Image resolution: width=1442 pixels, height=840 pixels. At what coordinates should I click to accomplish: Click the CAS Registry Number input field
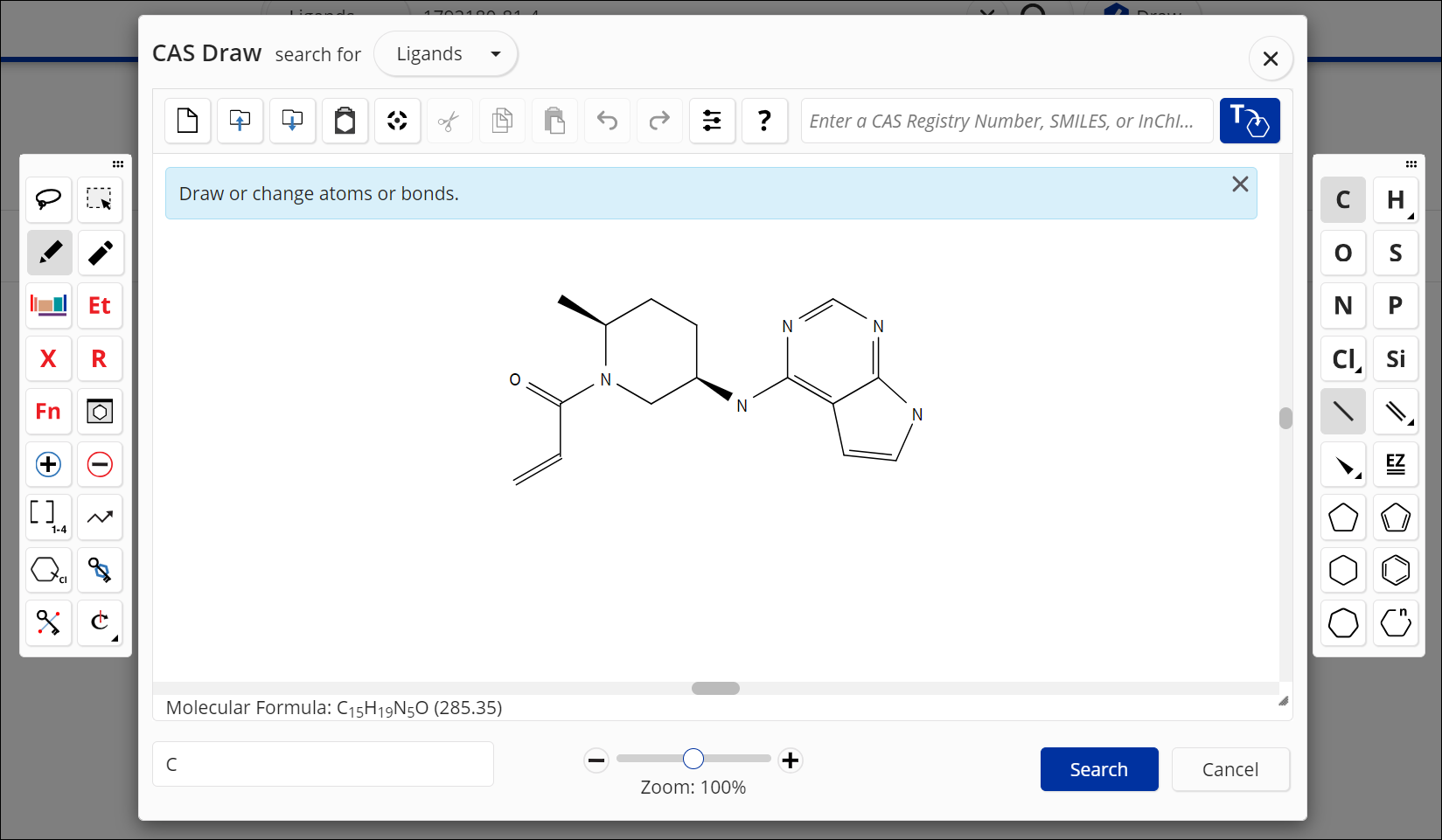pyautogui.click(x=1006, y=121)
